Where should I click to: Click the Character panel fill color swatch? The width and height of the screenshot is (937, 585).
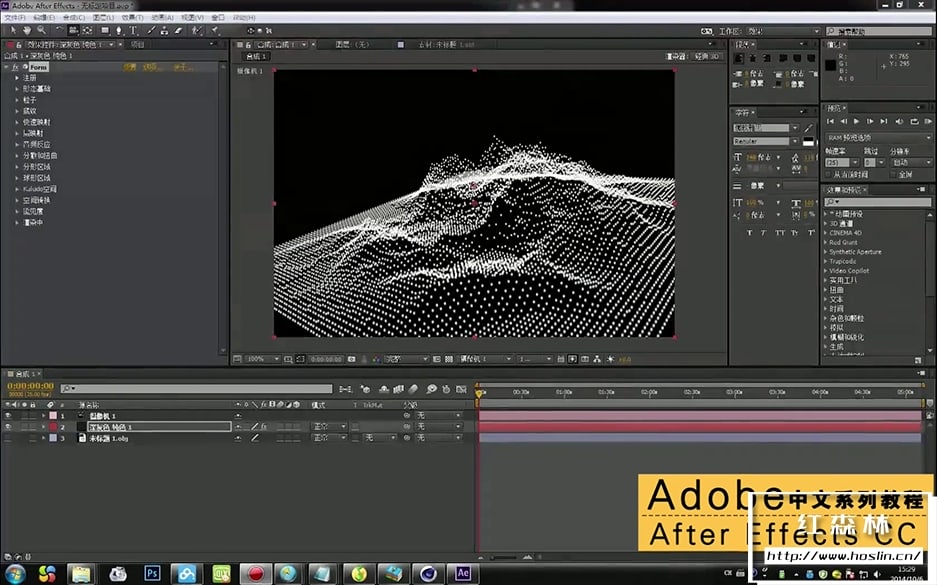point(809,141)
